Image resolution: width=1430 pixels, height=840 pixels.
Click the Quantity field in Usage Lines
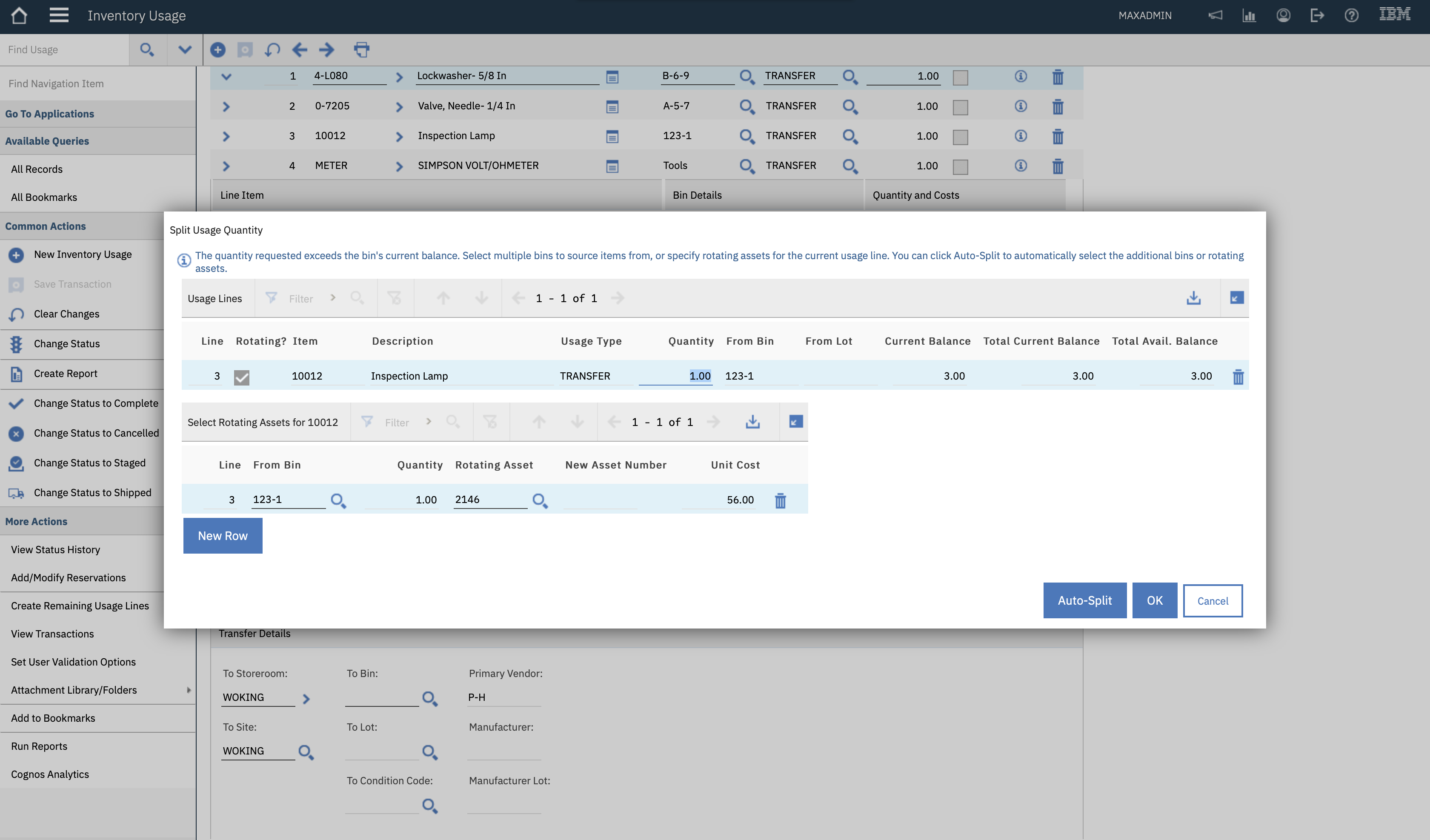tap(675, 376)
